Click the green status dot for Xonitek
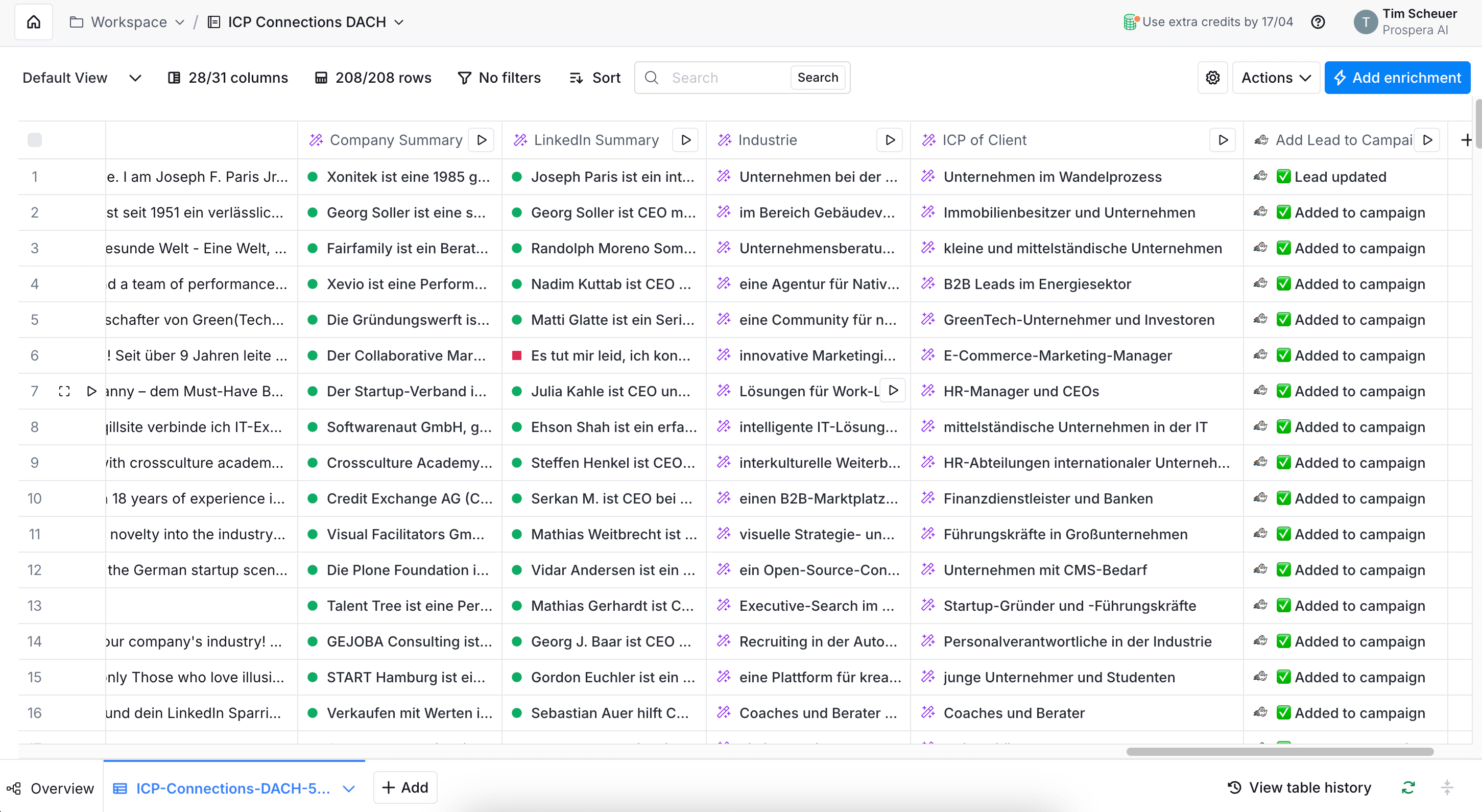 tap(313, 177)
